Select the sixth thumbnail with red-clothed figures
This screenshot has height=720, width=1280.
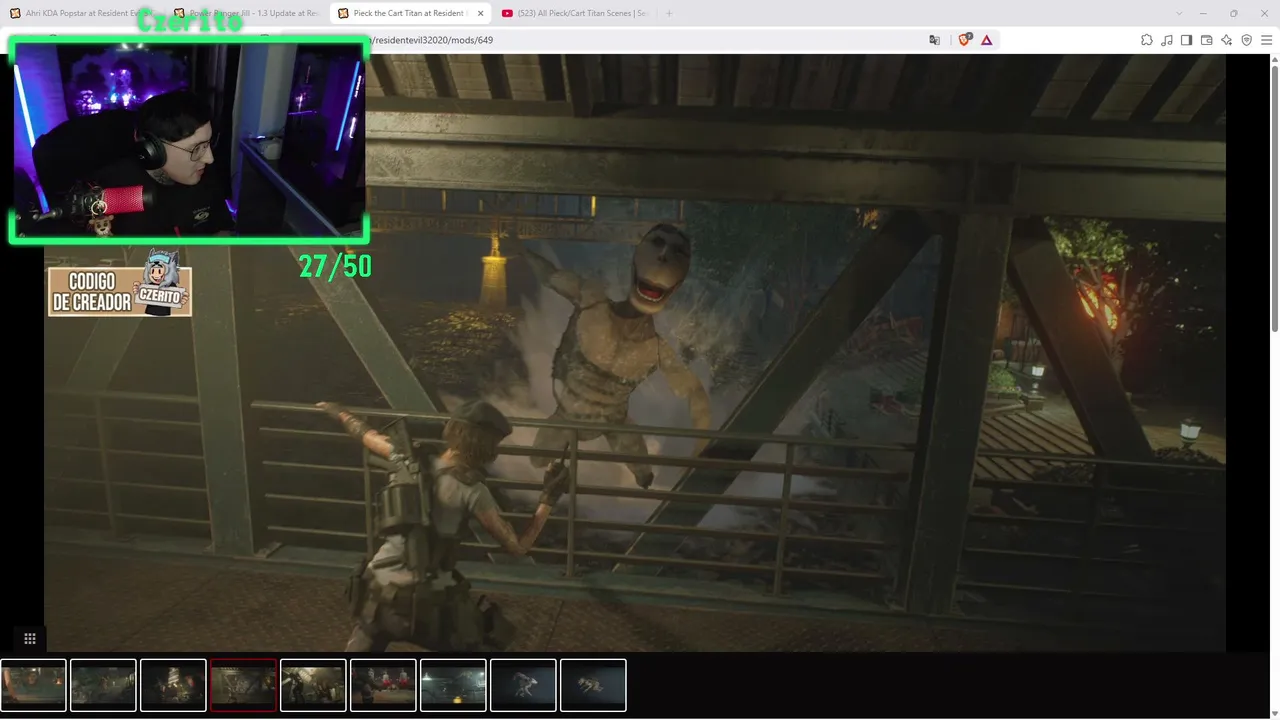[383, 685]
